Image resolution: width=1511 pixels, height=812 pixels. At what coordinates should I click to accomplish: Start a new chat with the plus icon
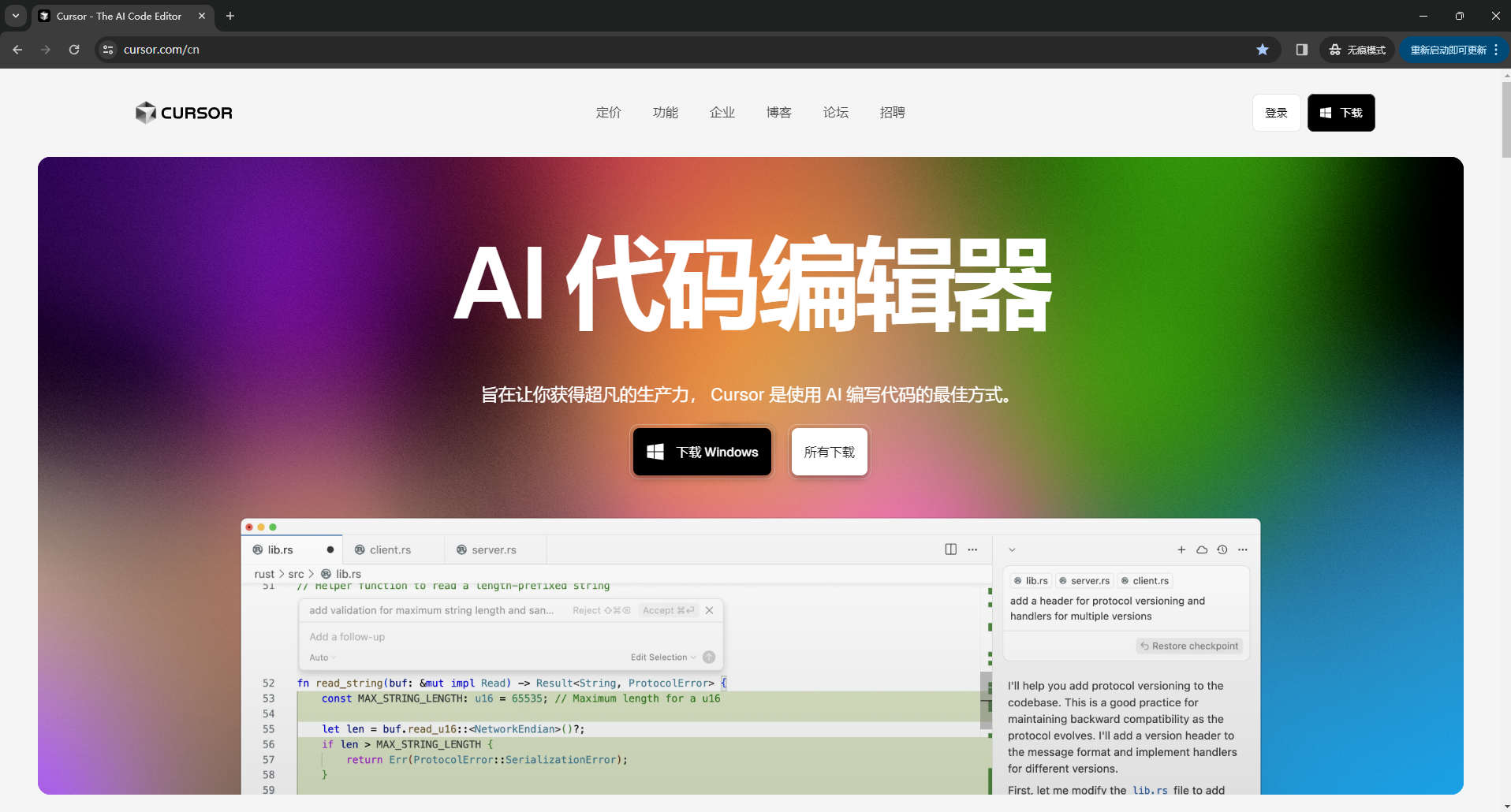point(1181,549)
